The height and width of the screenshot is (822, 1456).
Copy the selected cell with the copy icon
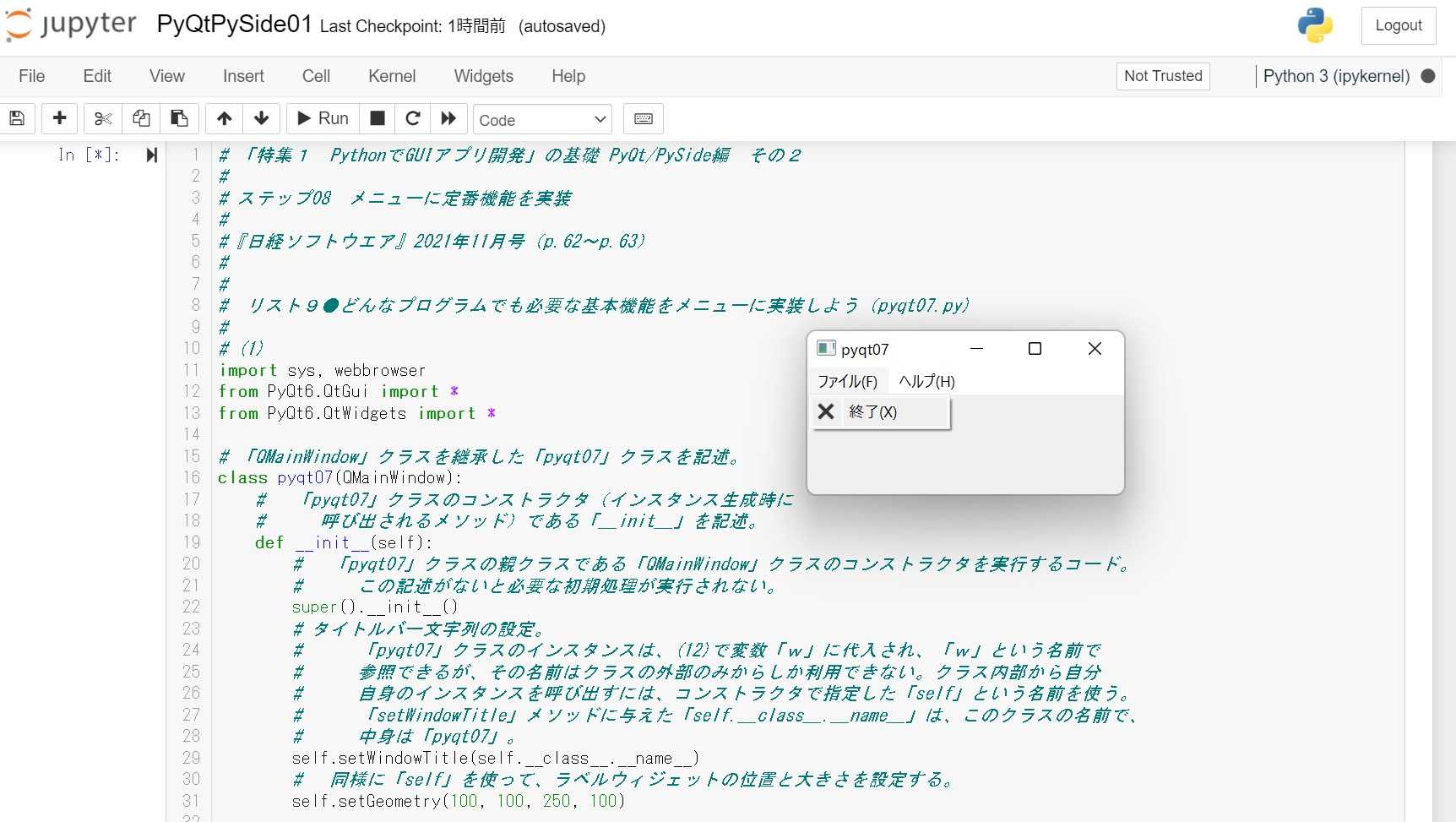(x=140, y=118)
